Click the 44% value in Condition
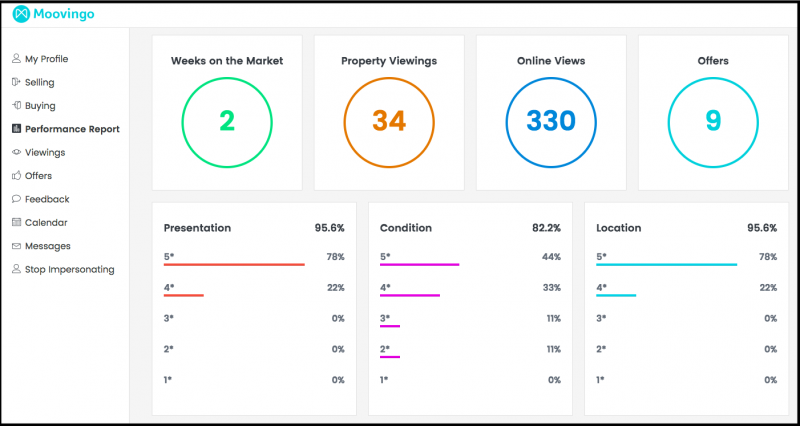 click(x=551, y=257)
